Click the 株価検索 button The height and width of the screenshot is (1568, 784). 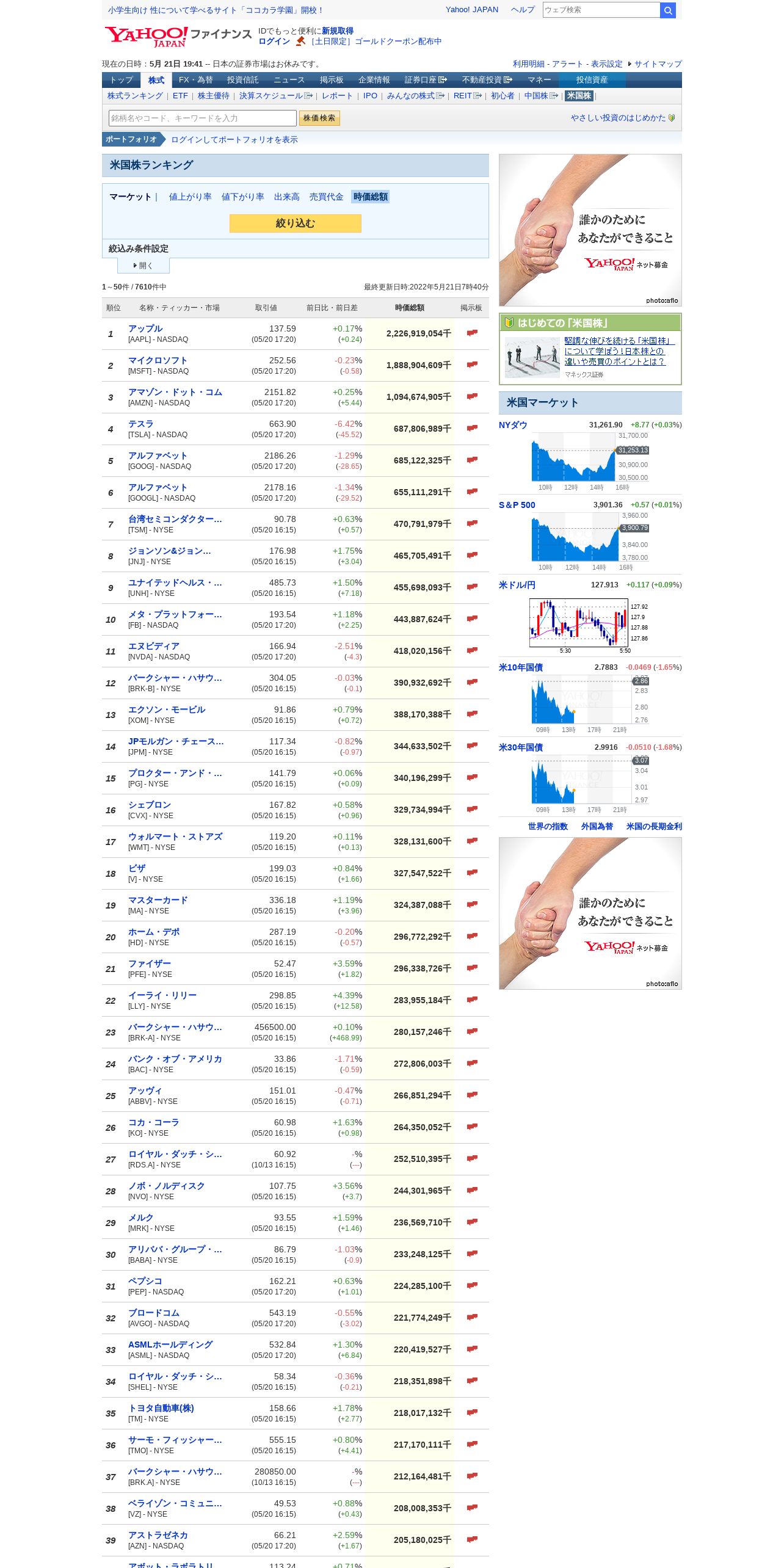(319, 118)
